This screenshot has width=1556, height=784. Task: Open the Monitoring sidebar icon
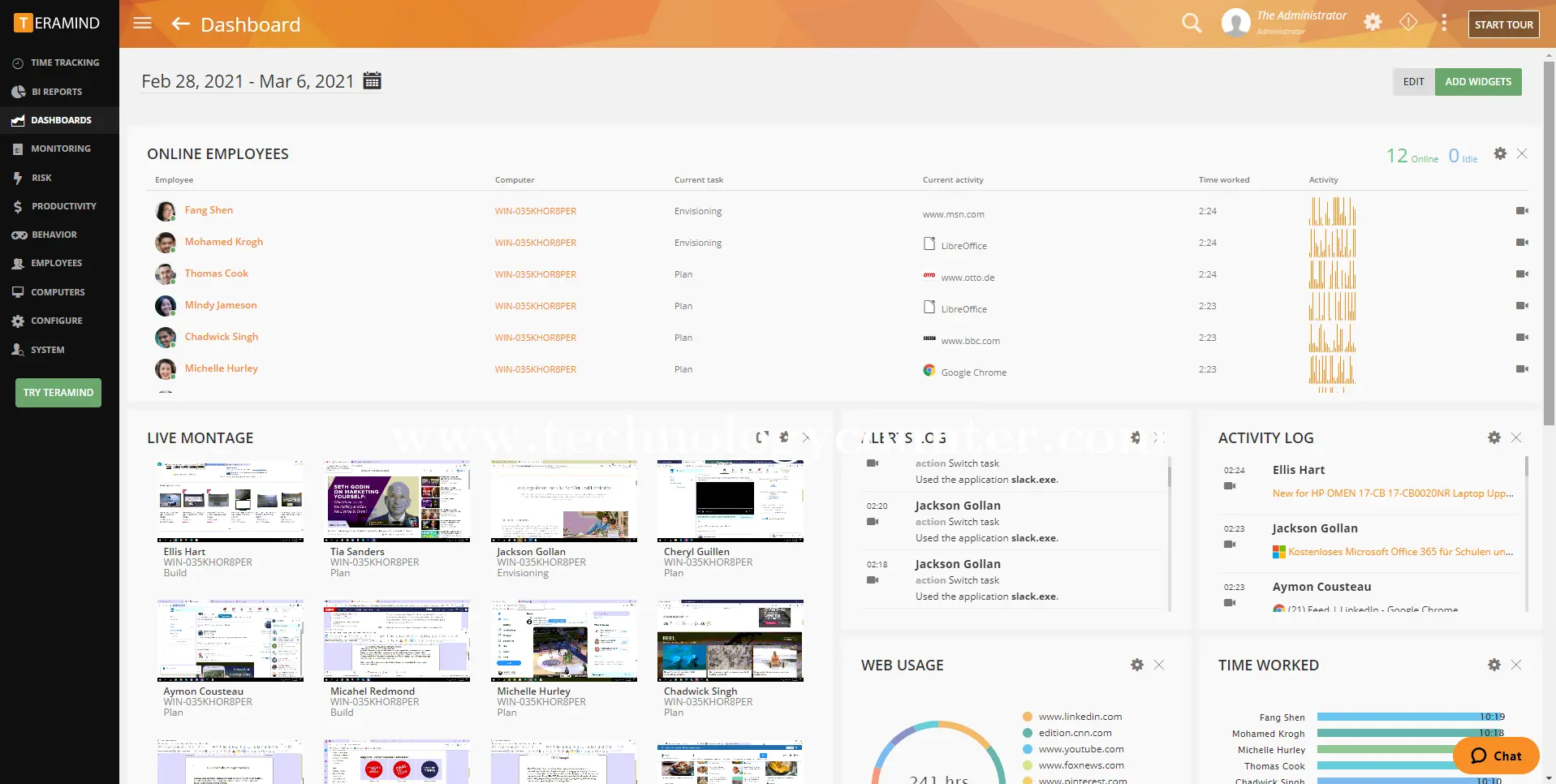[x=17, y=149]
